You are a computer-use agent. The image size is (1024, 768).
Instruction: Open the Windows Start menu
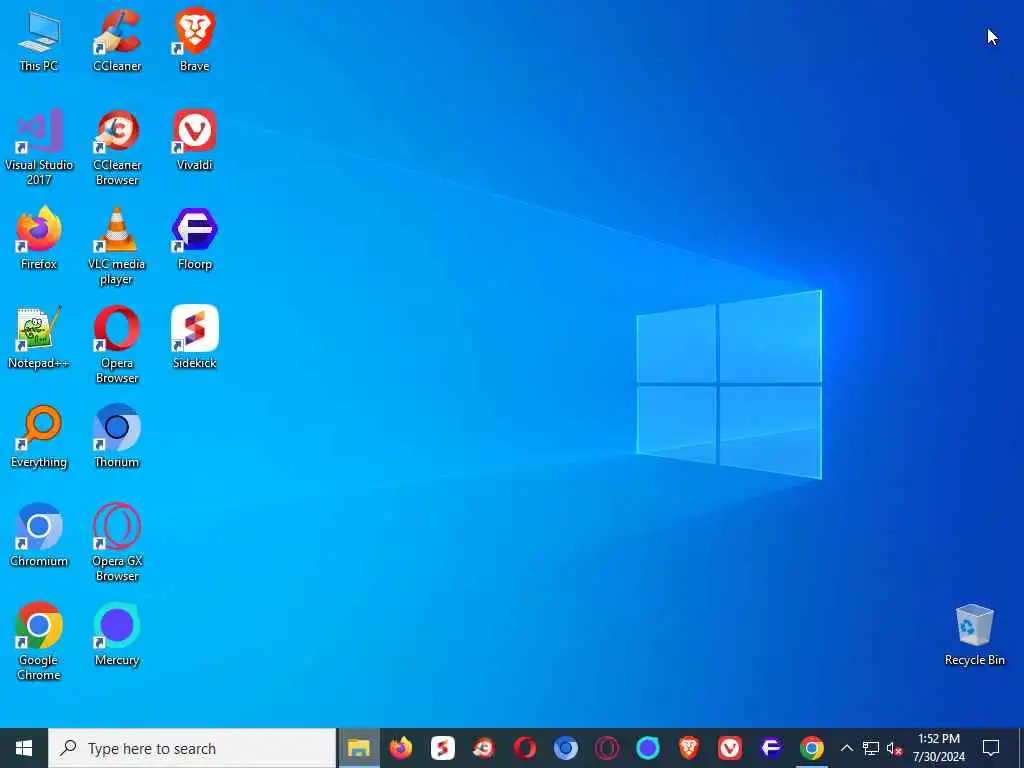(24, 748)
